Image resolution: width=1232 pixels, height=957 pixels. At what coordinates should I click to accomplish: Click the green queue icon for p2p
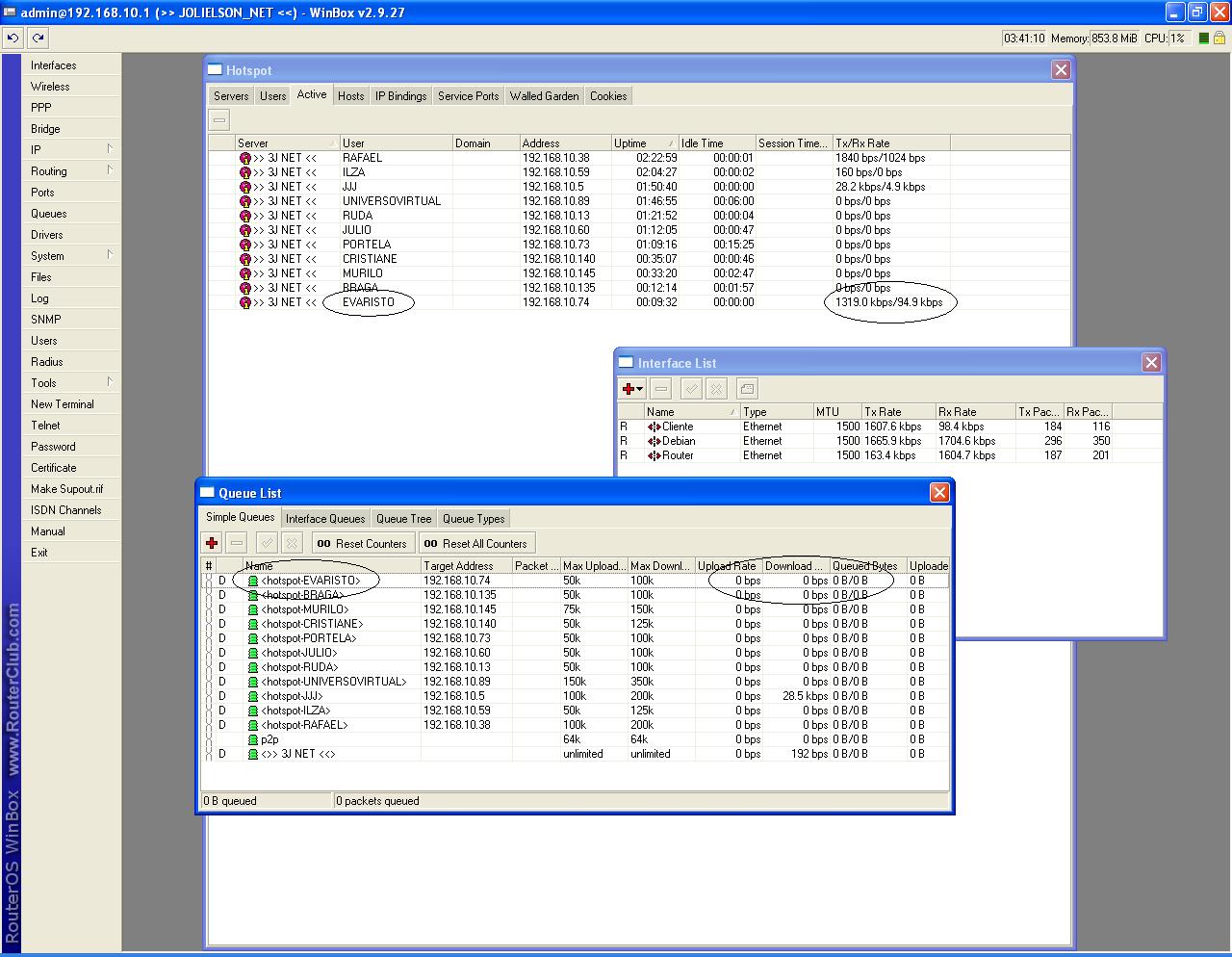tap(253, 739)
